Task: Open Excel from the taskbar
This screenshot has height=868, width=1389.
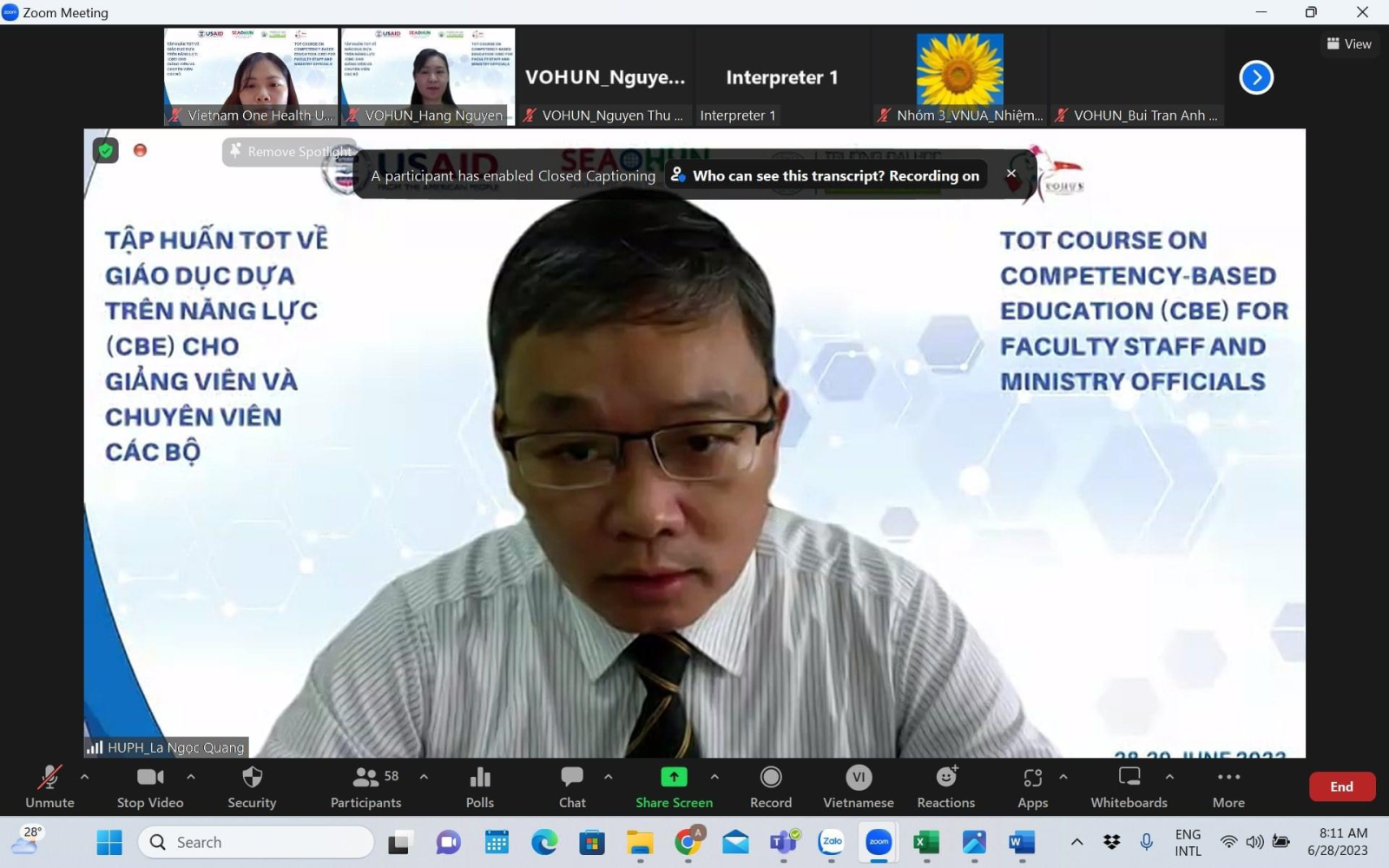Action: click(927, 842)
